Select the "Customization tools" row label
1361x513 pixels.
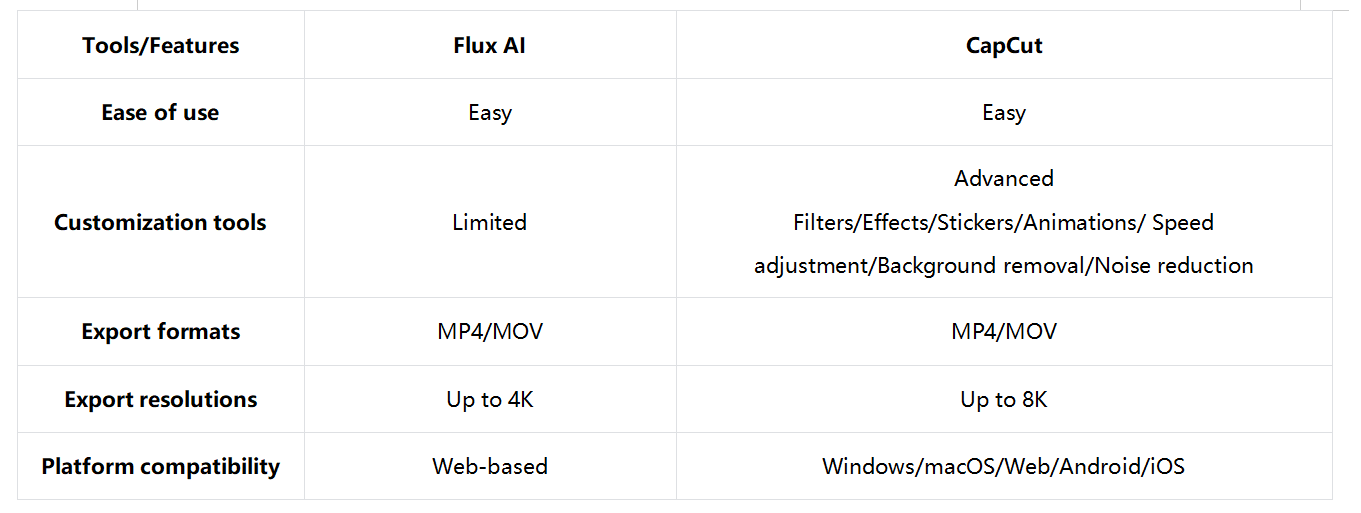coord(160,222)
